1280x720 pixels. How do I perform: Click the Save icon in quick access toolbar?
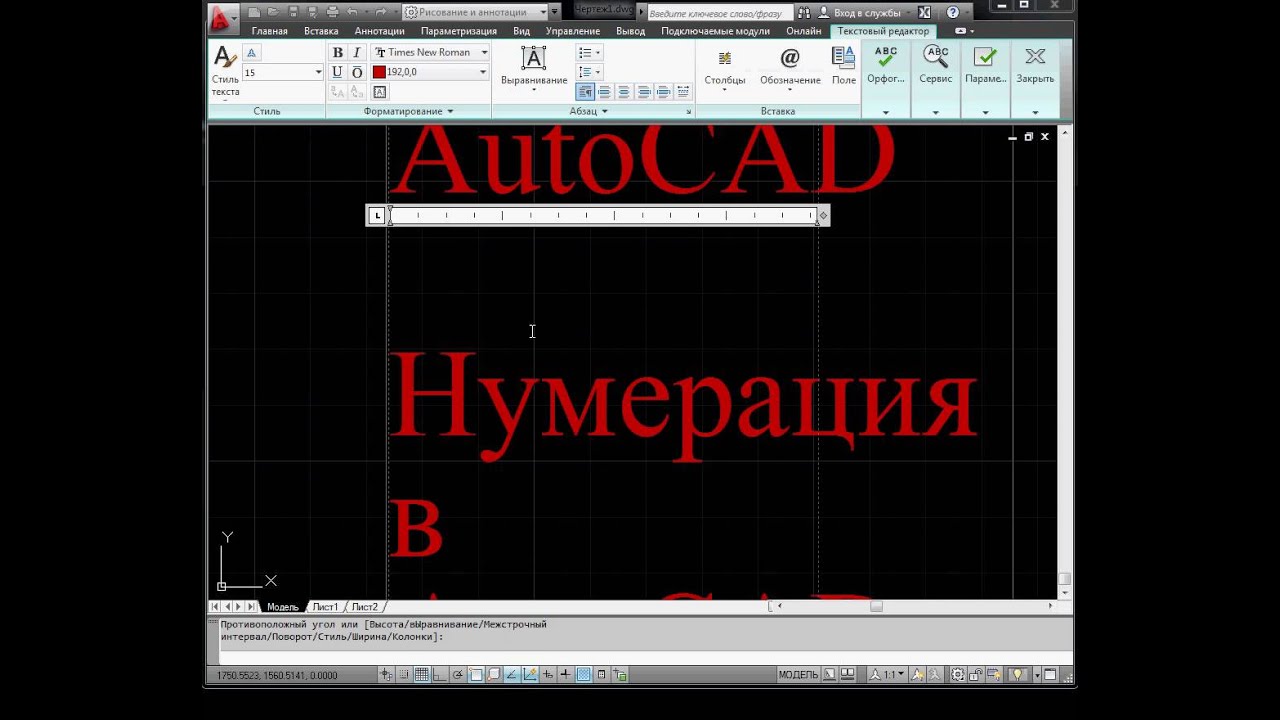[293, 12]
